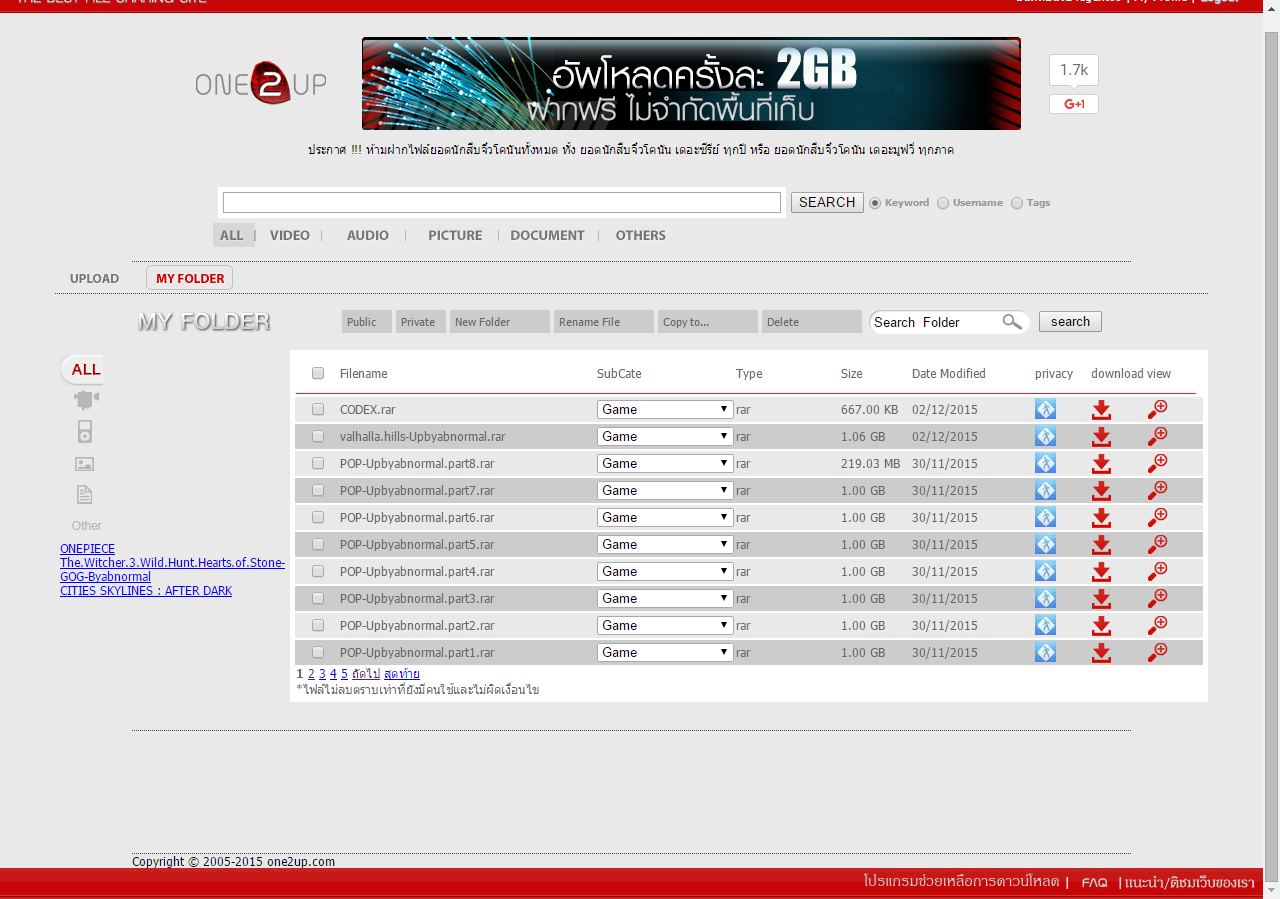The width and height of the screenshot is (1280, 899).
Task: Click into the main search text field
Action: coord(501,203)
